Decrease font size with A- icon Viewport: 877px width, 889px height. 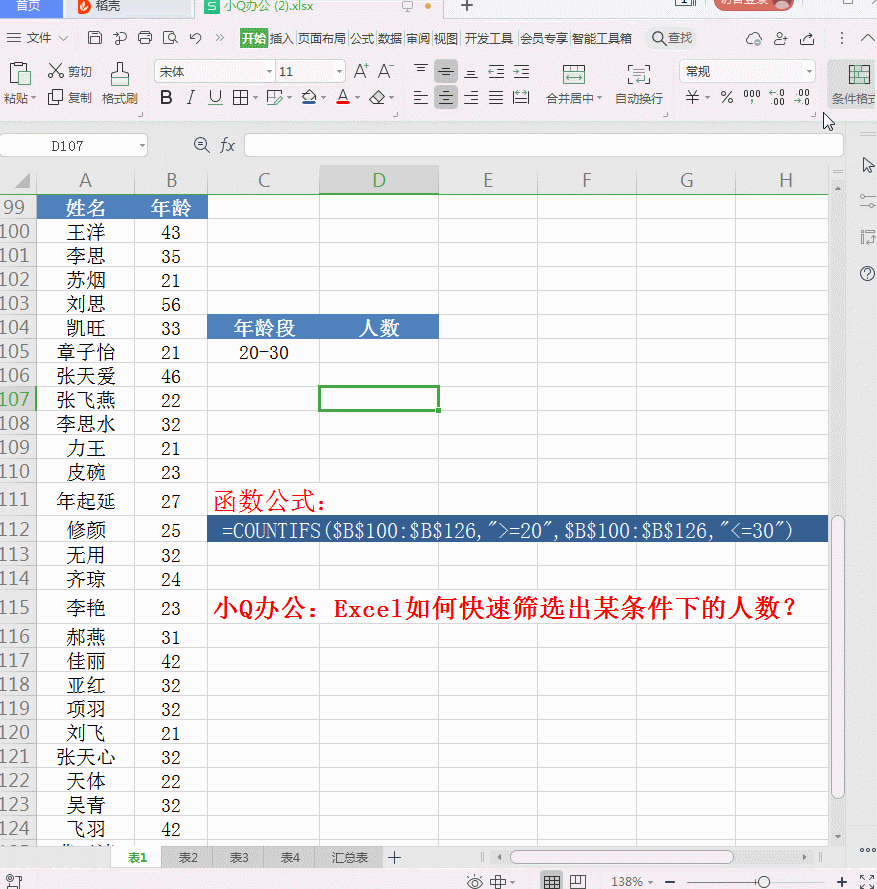(385, 71)
